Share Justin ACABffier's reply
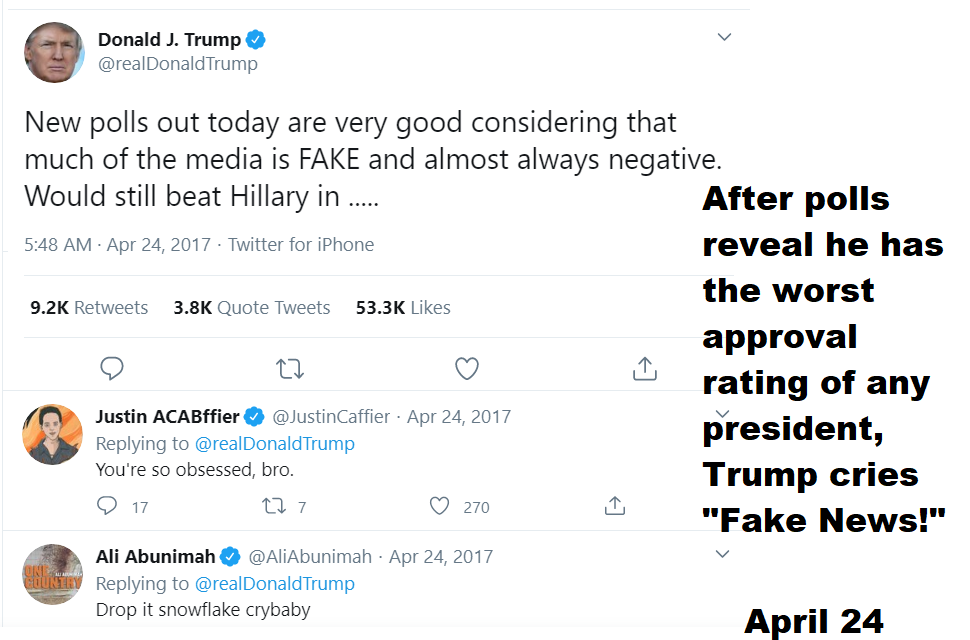The width and height of the screenshot is (970, 640). pos(615,506)
